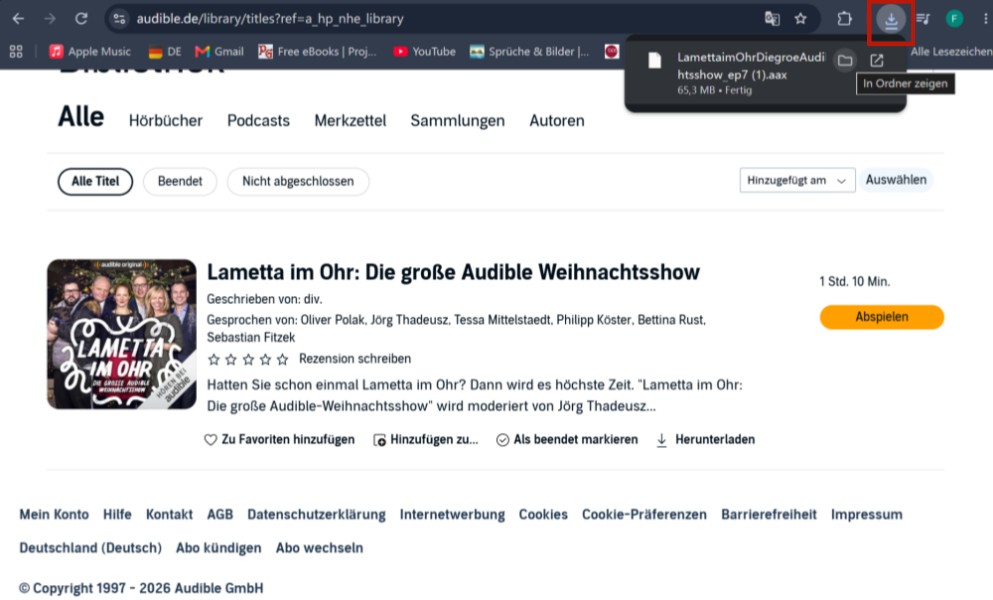Open the Kontakt footer link

tap(169, 514)
